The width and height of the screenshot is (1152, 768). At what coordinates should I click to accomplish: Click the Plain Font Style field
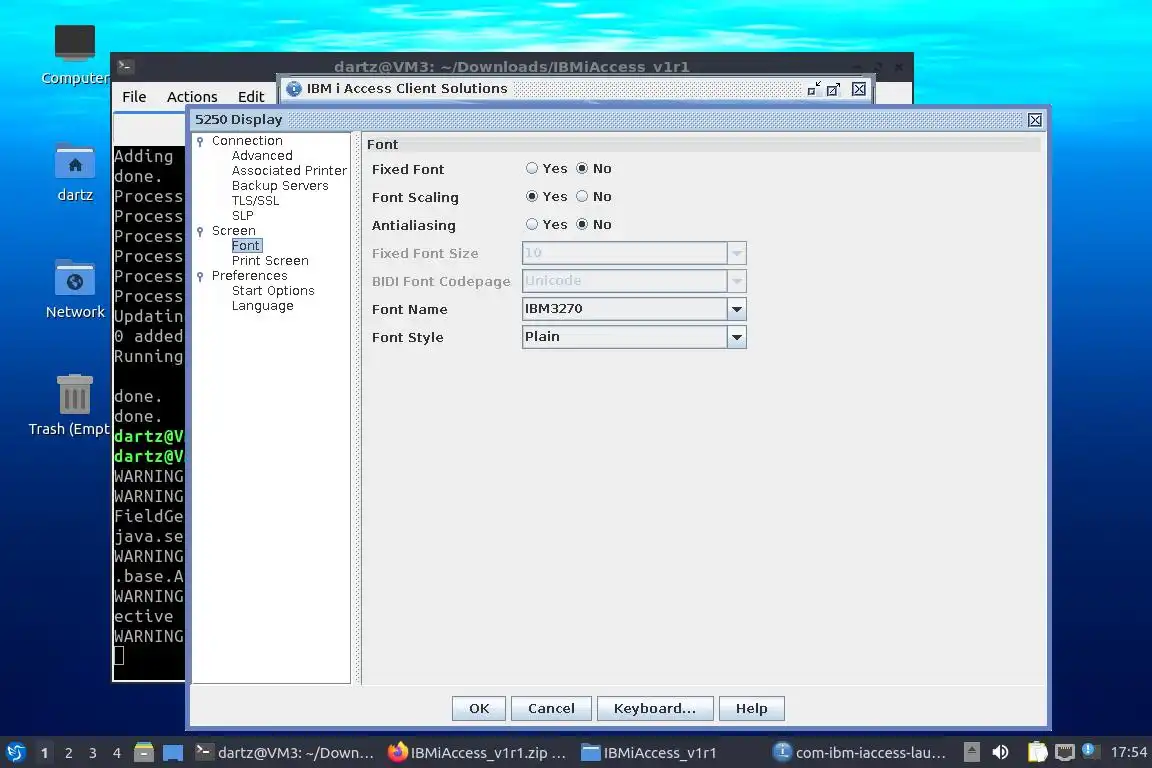(624, 337)
